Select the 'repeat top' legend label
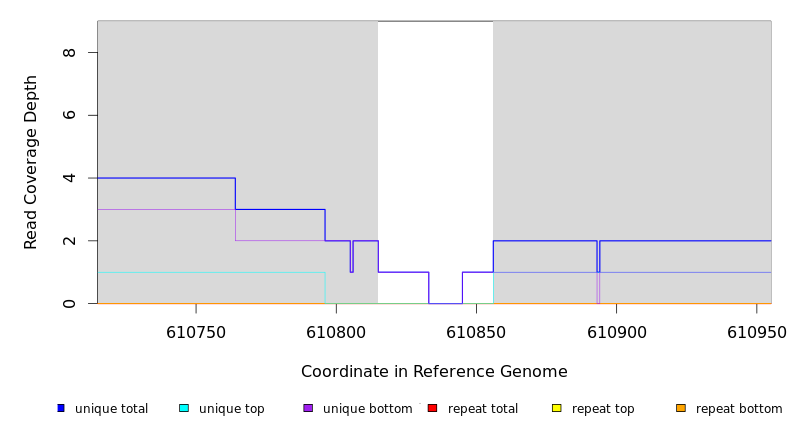This screenshot has width=792, height=432. (x=603, y=409)
